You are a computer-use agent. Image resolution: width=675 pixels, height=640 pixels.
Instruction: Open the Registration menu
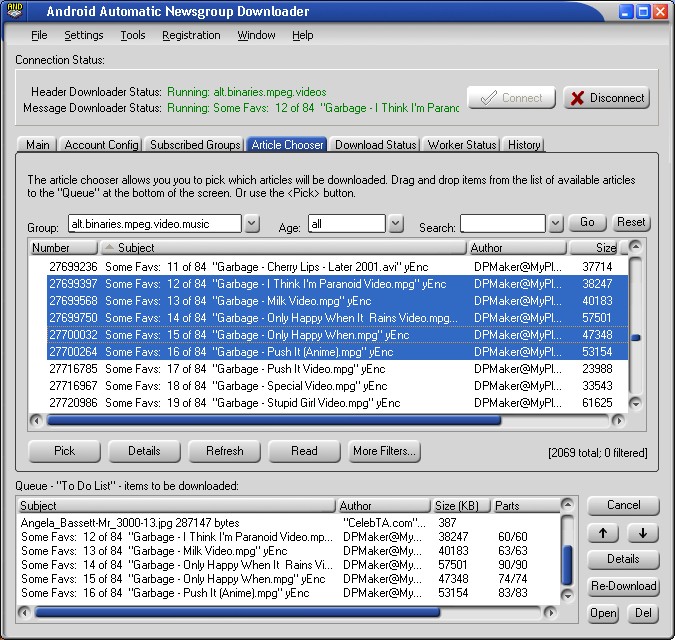(x=191, y=35)
